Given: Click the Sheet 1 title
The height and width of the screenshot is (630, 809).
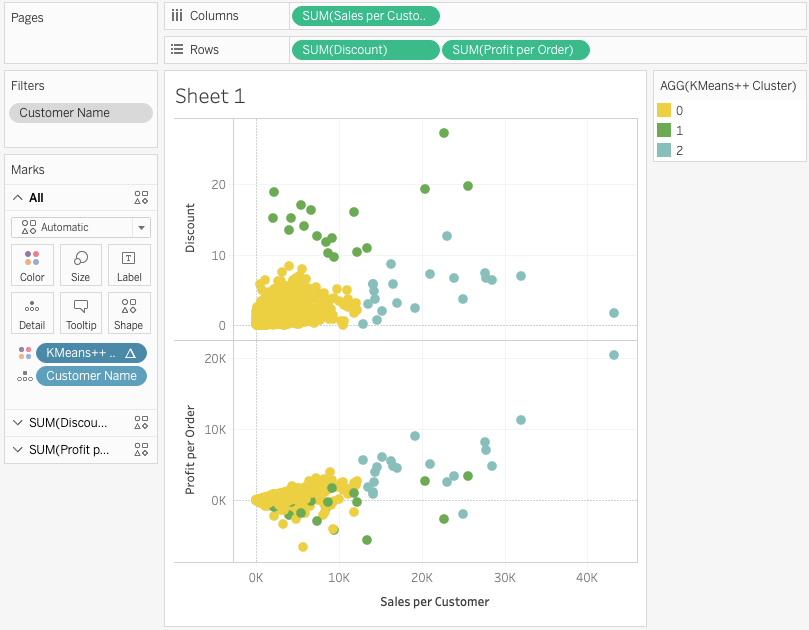Looking at the screenshot, I should point(210,96).
